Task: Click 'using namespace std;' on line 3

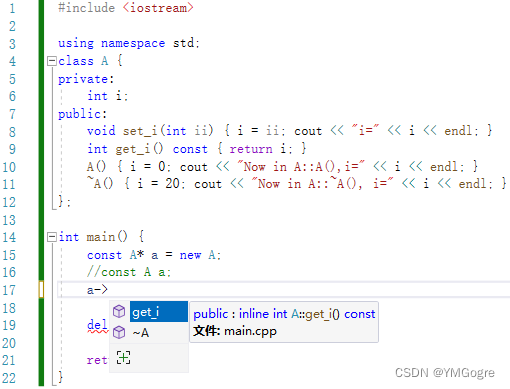Action: pos(129,43)
